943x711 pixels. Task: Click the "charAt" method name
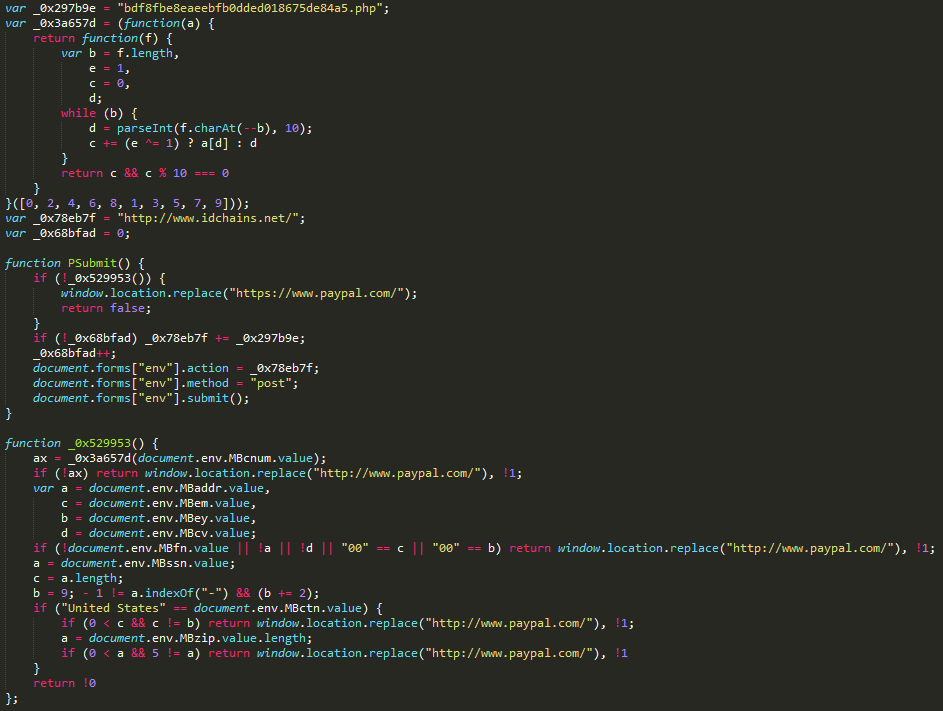[x=215, y=129]
